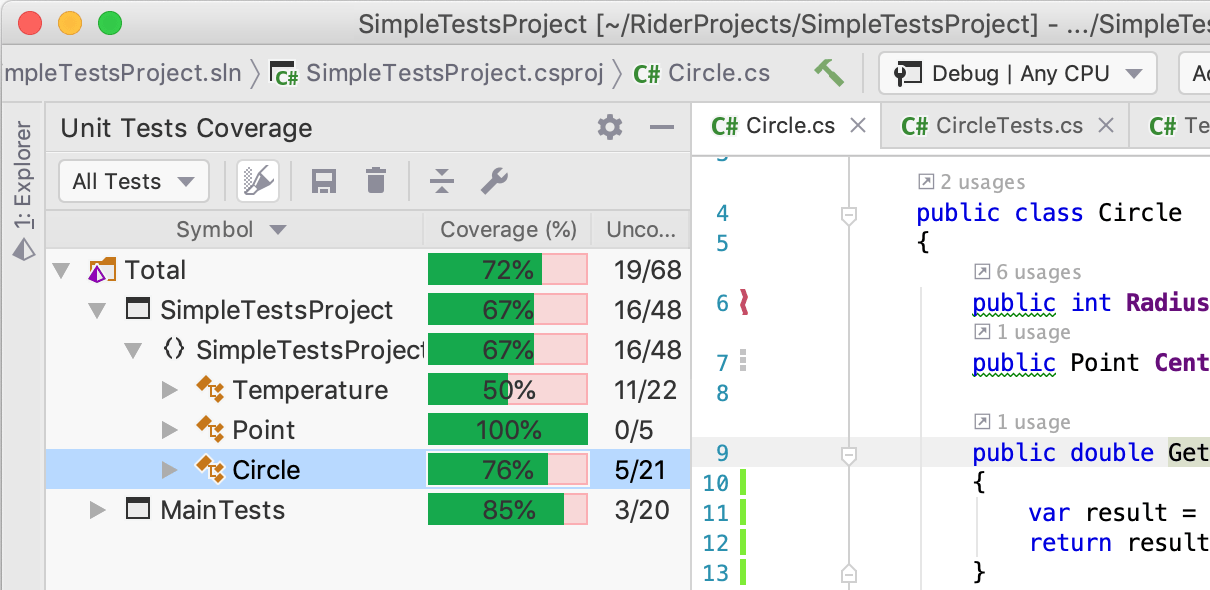
Task: Expand the MainTests tree node
Action: (x=98, y=510)
